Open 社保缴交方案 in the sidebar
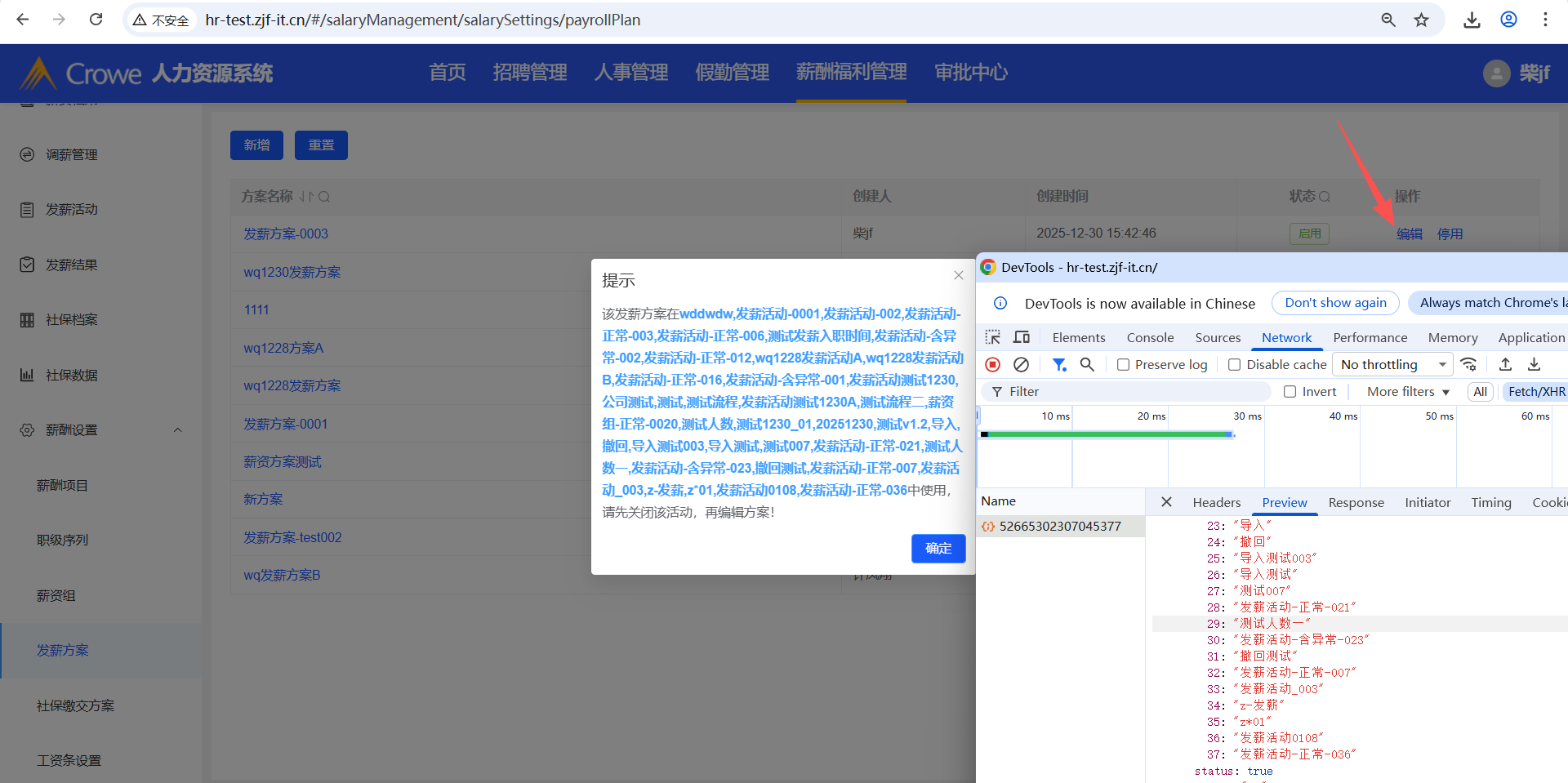1568x783 pixels. (x=75, y=706)
